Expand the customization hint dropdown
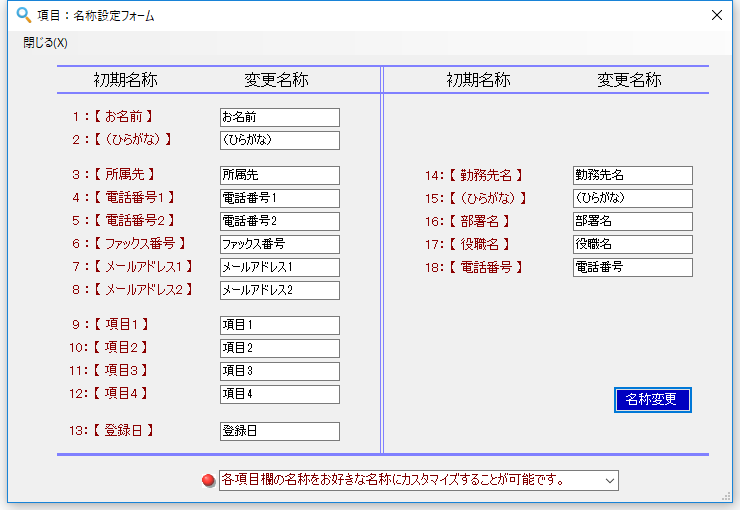This screenshot has height=510, width=740. pyautogui.click(x=609, y=481)
